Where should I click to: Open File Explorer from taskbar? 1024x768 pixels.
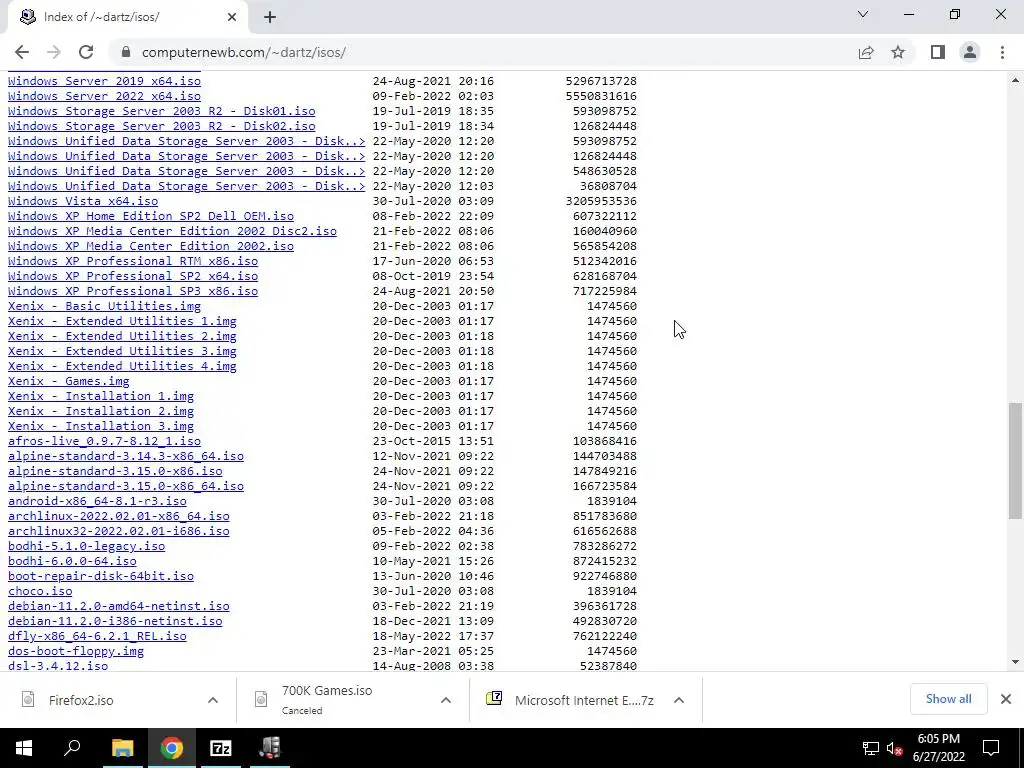click(122, 748)
